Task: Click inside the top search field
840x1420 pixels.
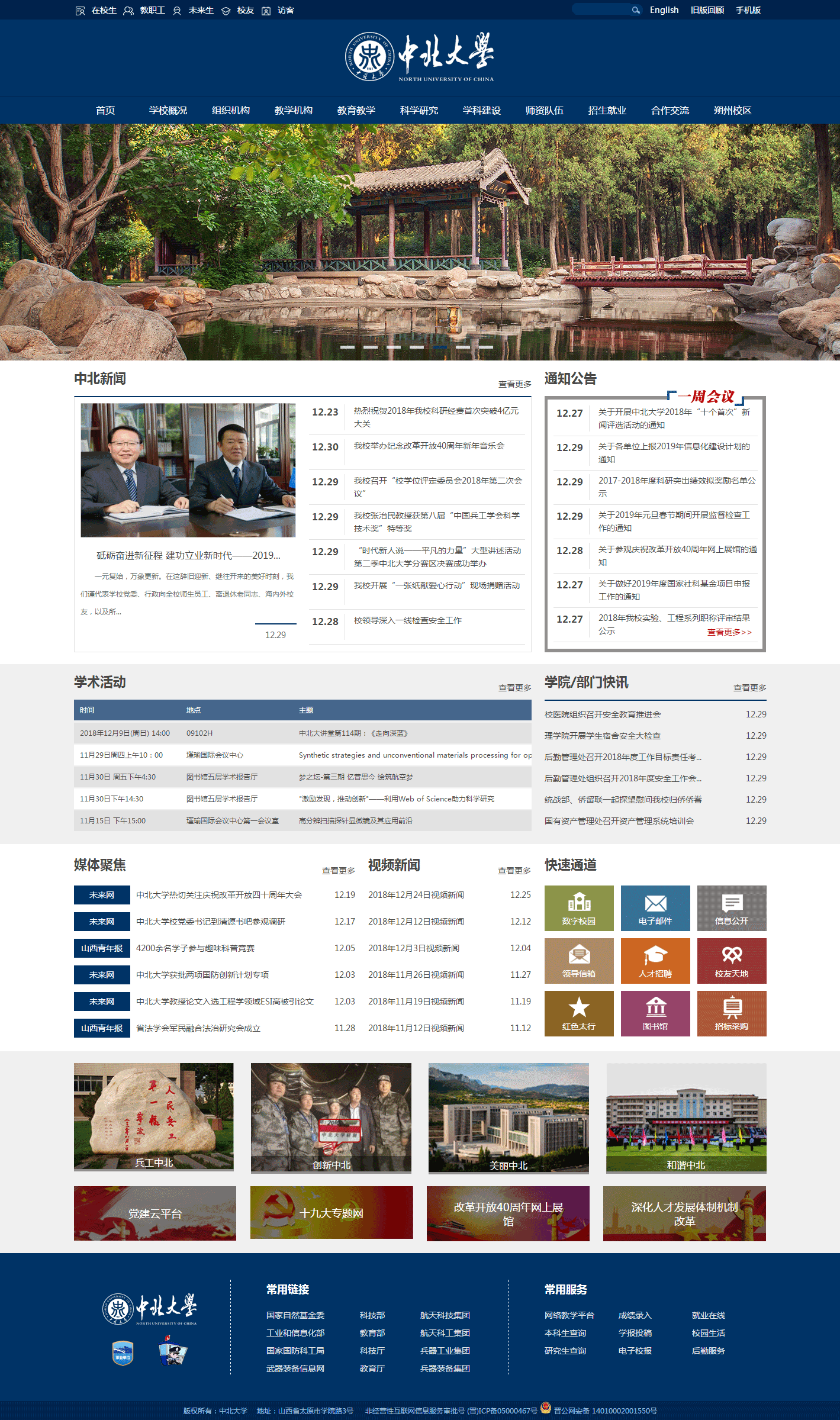Action: pyautogui.click(x=601, y=10)
